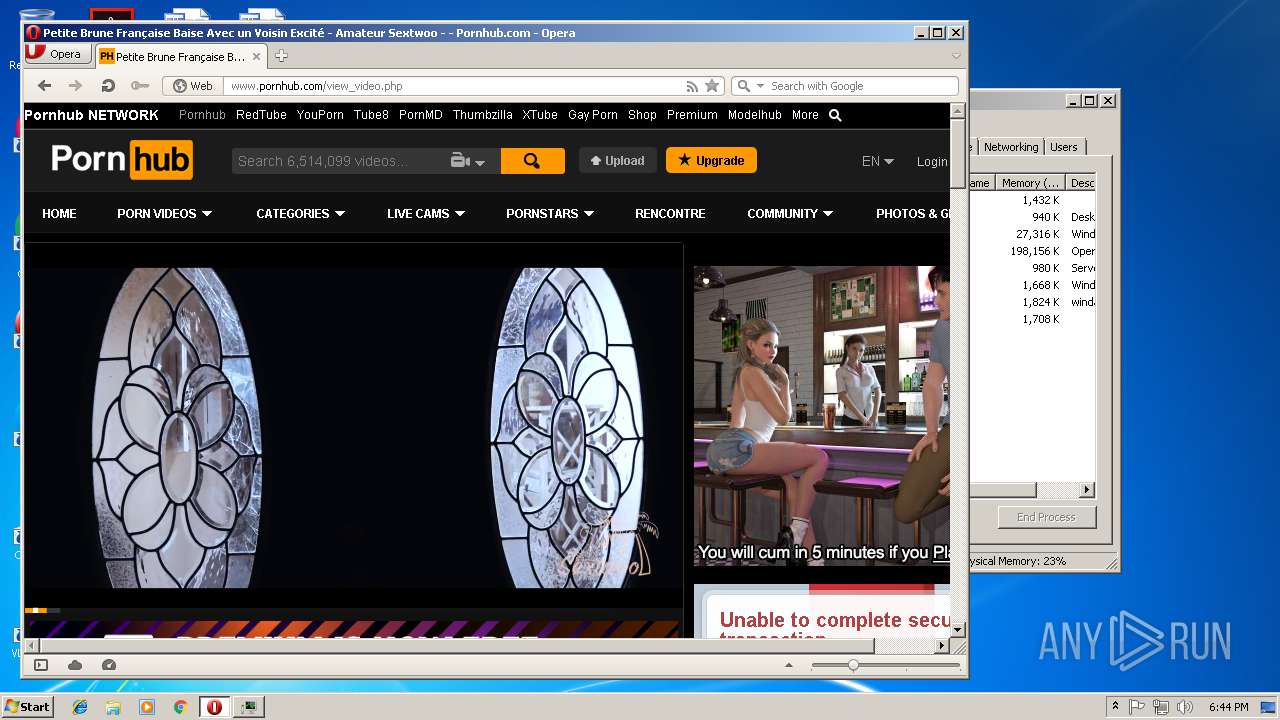
Task: Click the password manager key icon
Action: 140,86
